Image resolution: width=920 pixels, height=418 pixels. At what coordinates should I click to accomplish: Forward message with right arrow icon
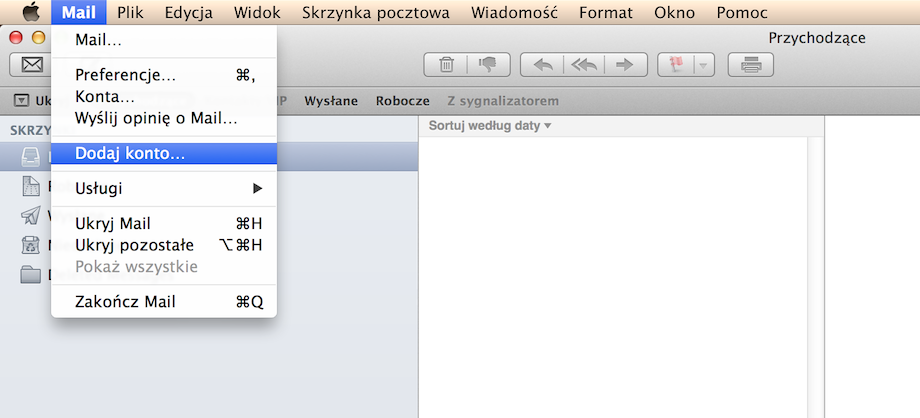pyautogui.click(x=625, y=65)
